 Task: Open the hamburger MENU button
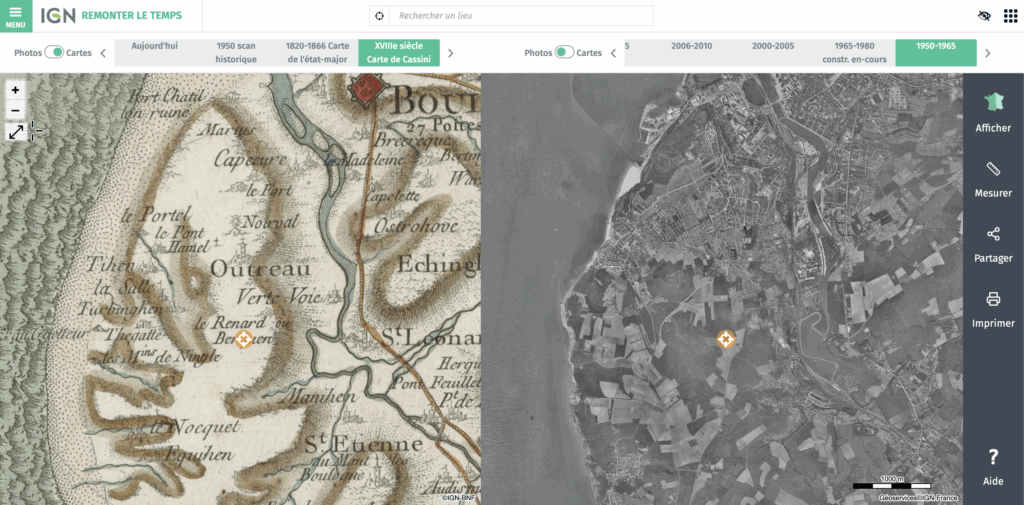(15, 15)
